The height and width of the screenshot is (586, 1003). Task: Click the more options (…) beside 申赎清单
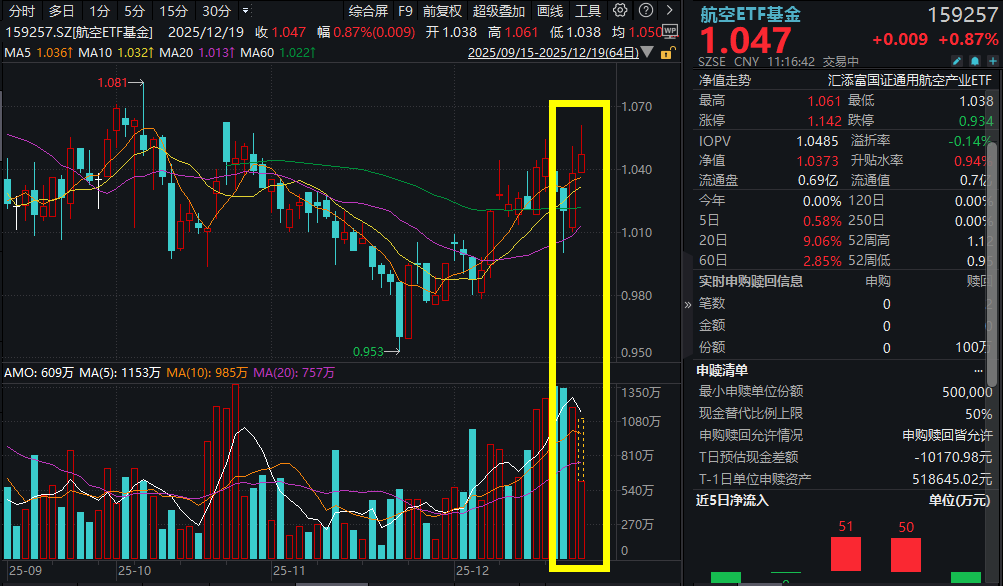(x=979, y=370)
